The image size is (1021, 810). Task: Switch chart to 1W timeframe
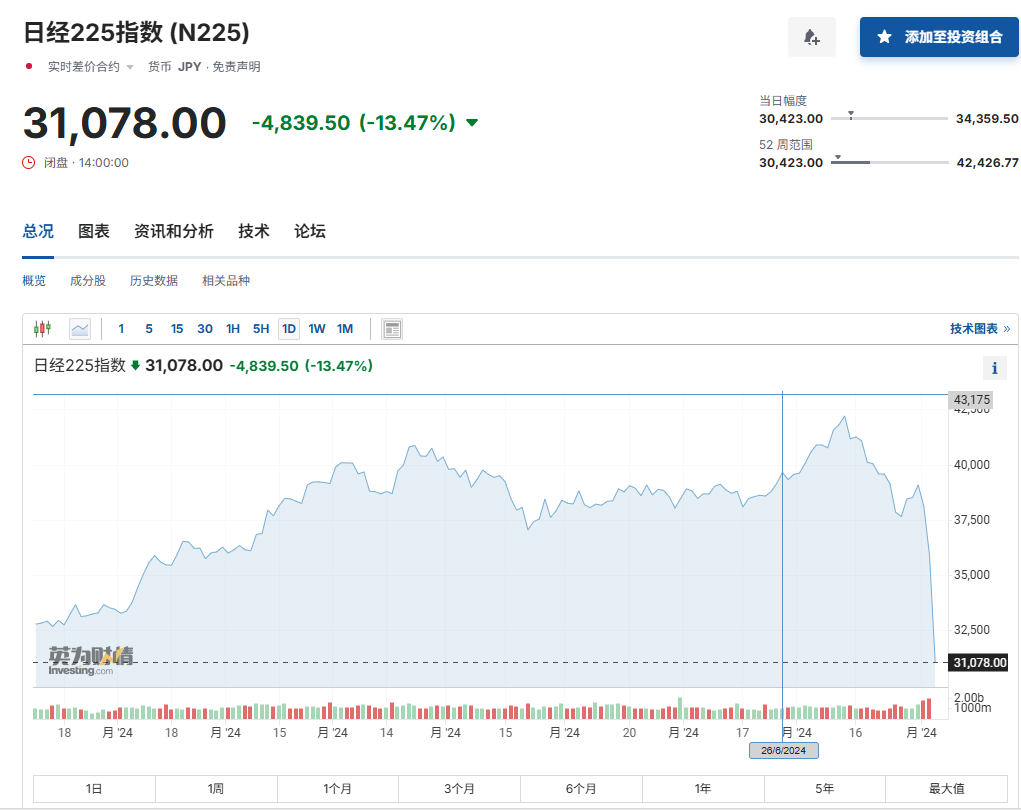tap(317, 328)
